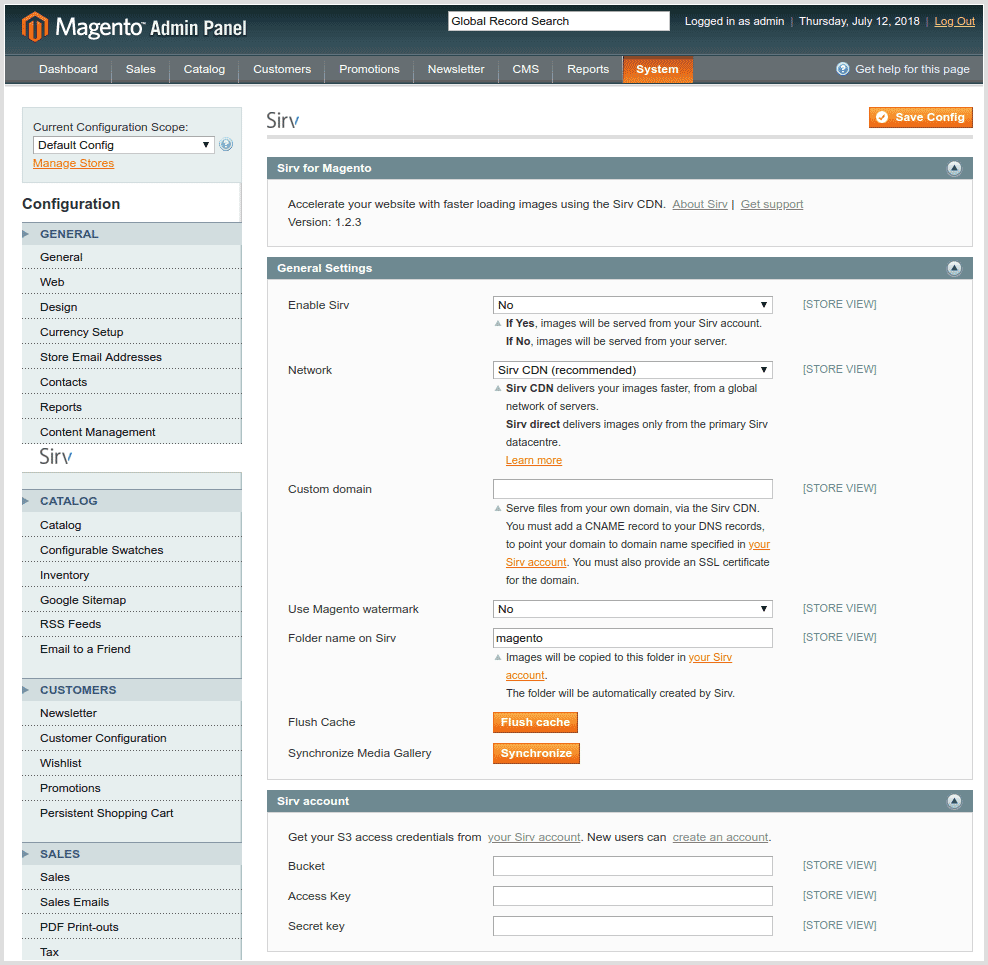
Task: Select Currency Setup in the sidebar
Action: [x=82, y=332]
